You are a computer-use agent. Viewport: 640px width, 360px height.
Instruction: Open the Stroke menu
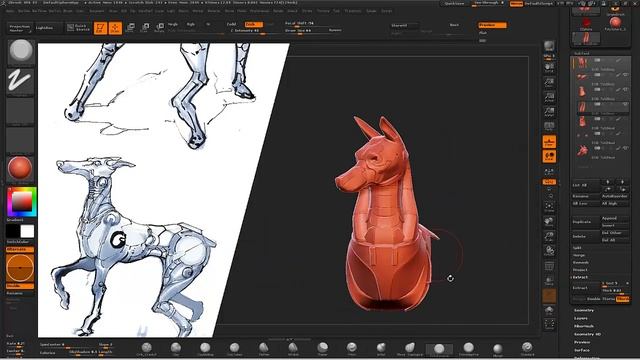tap(307, 11)
